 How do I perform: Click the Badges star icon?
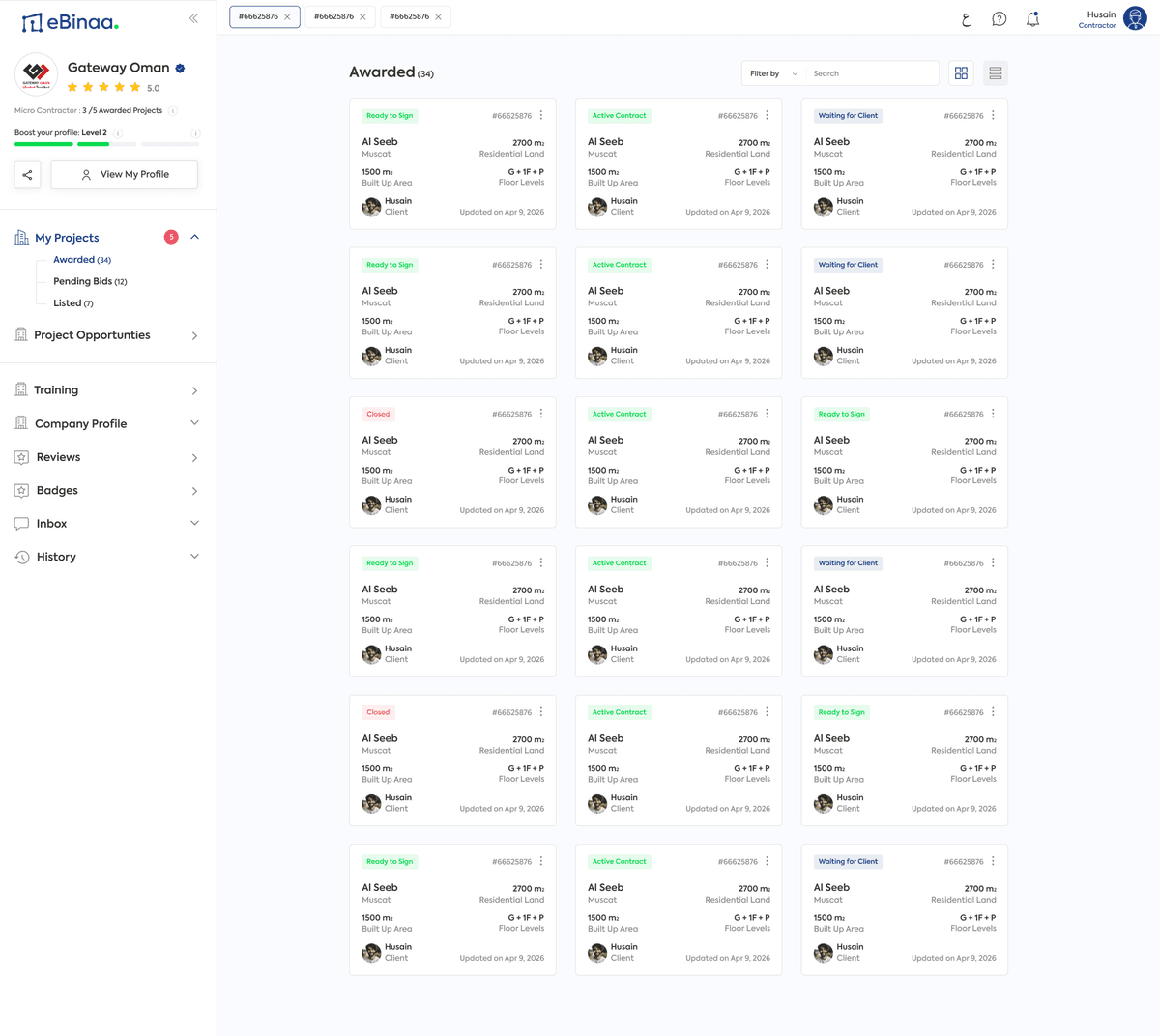tap(21, 490)
